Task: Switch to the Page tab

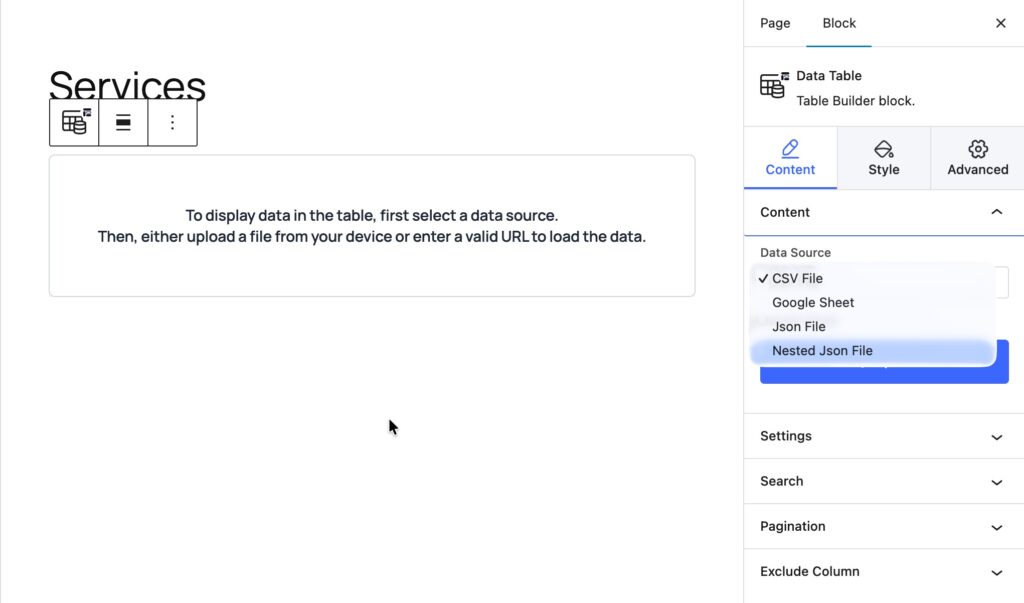Action: tap(775, 23)
